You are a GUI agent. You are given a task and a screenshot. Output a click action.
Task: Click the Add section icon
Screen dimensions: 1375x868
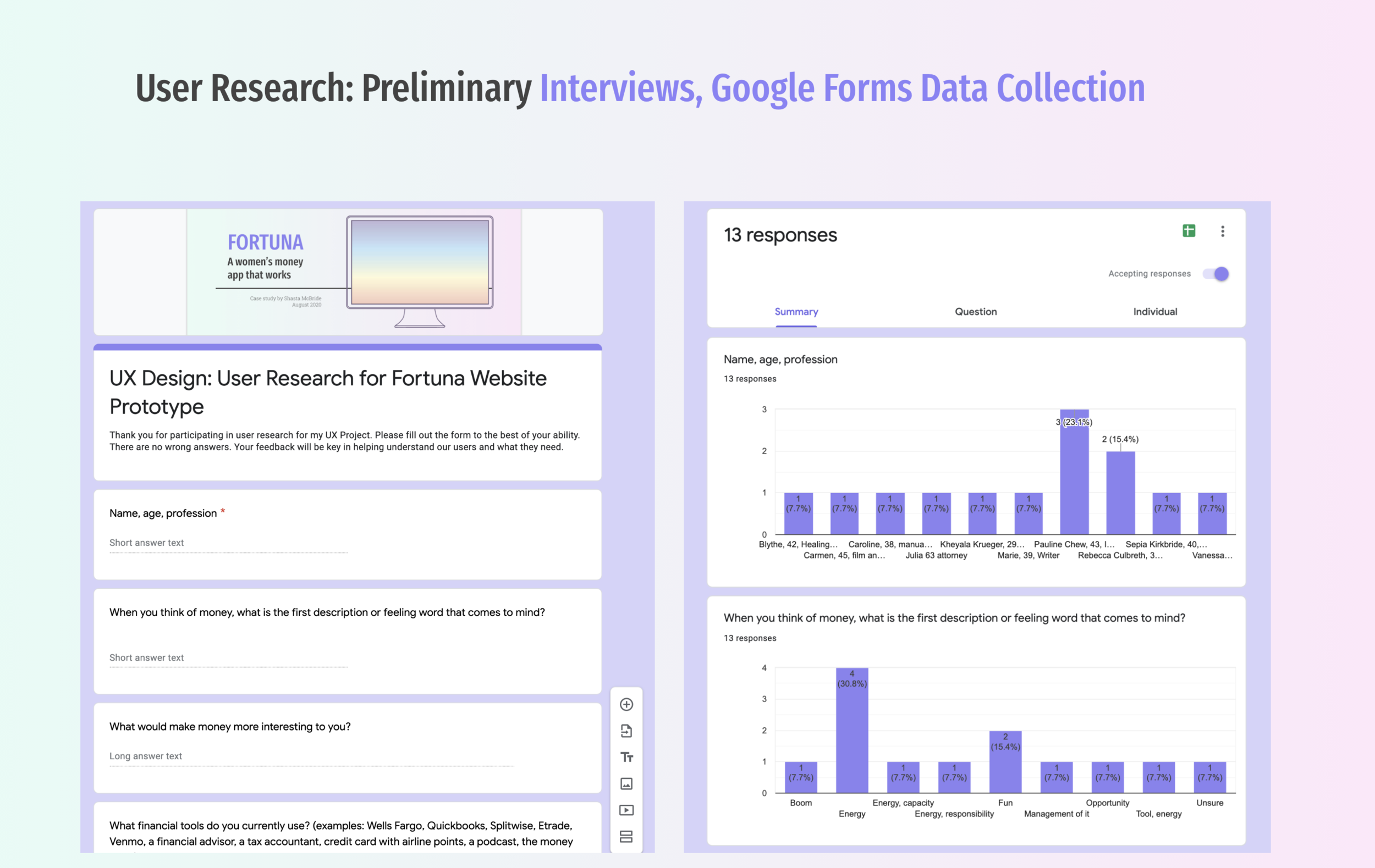[626, 836]
